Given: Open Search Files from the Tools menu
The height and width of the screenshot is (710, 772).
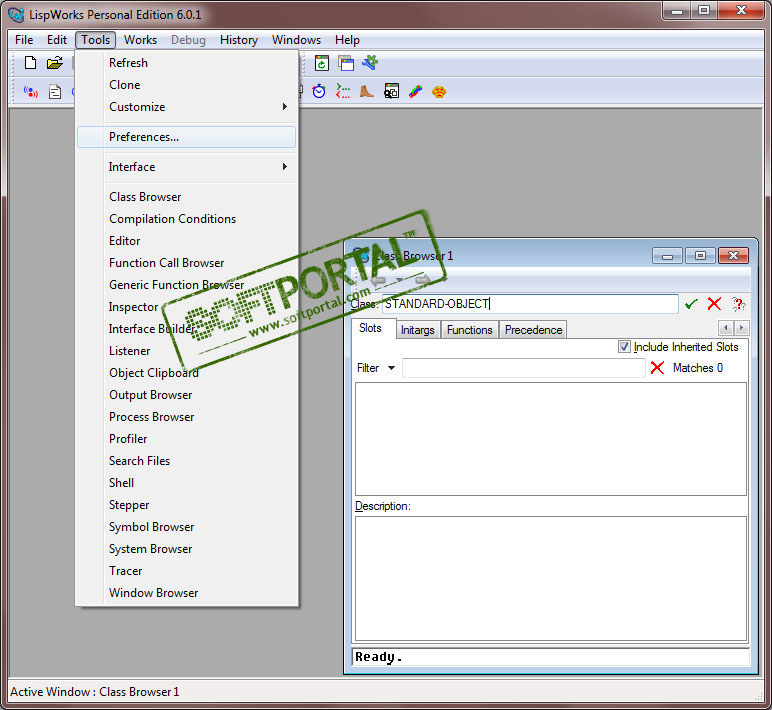Looking at the screenshot, I should click(187, 461).
